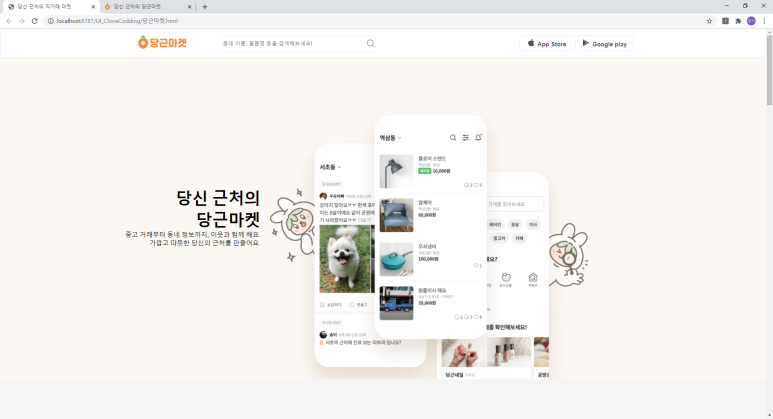Click the heart icon on the 10,000원 lamp listing

(x=478, y=185)
